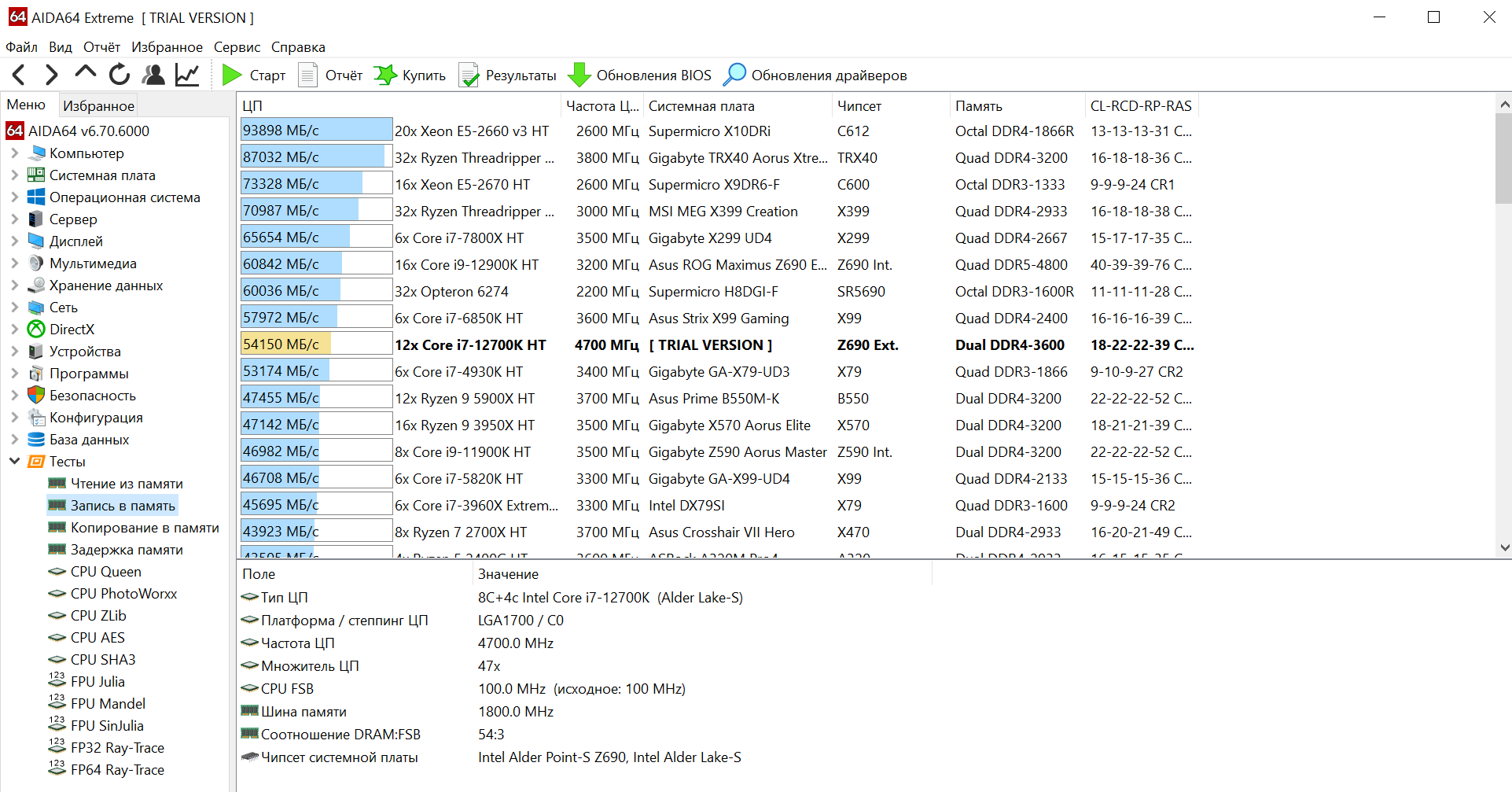Screen dimensions: 1512x792
Task: Select the Дисплей monitor icon
Action: (x=36, y=241)
